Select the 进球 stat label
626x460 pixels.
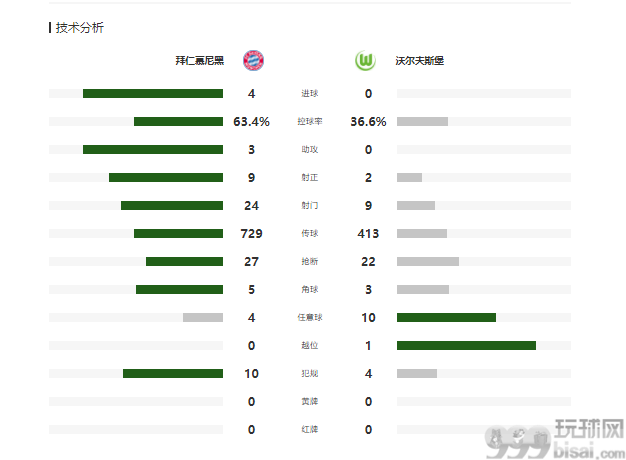tap(310, 93)
